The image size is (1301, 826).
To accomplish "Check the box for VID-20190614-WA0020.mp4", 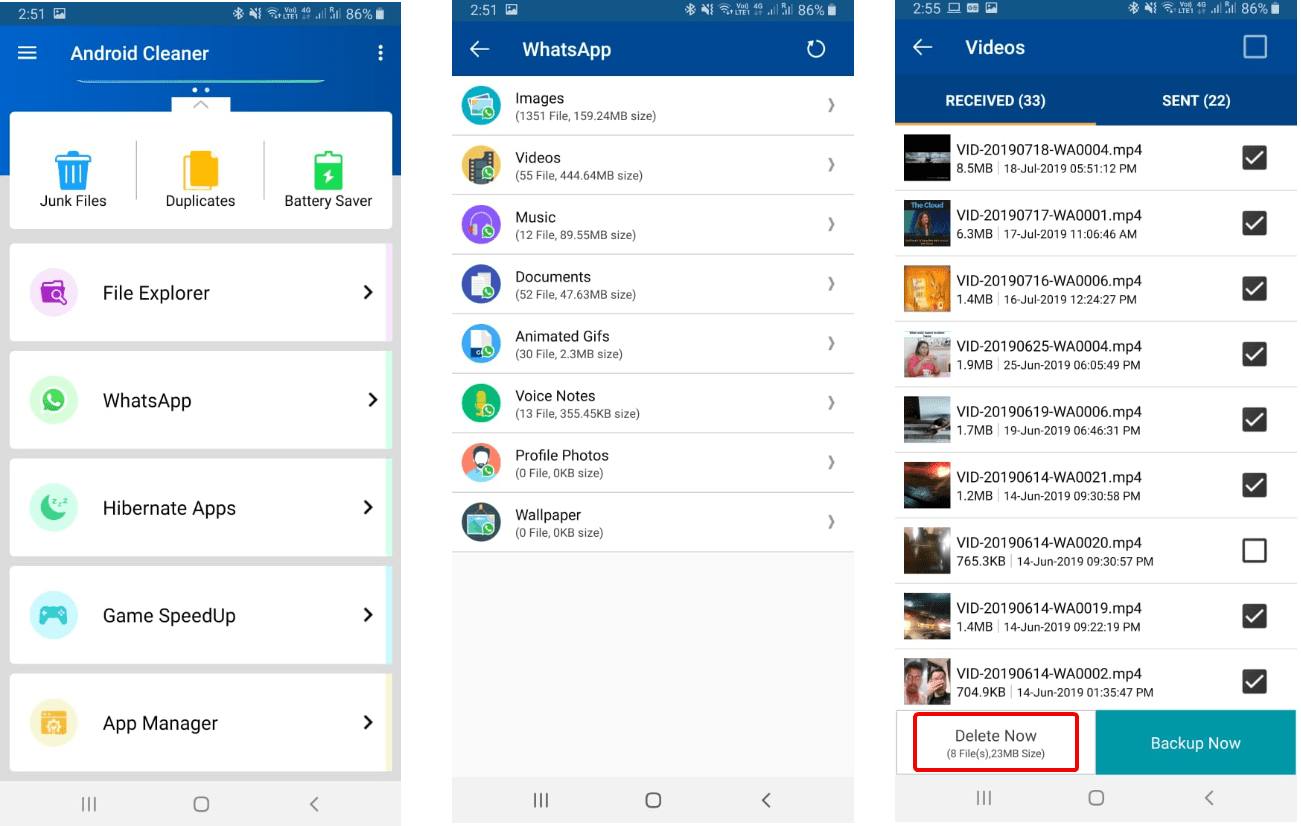I will pos(1254,551).
